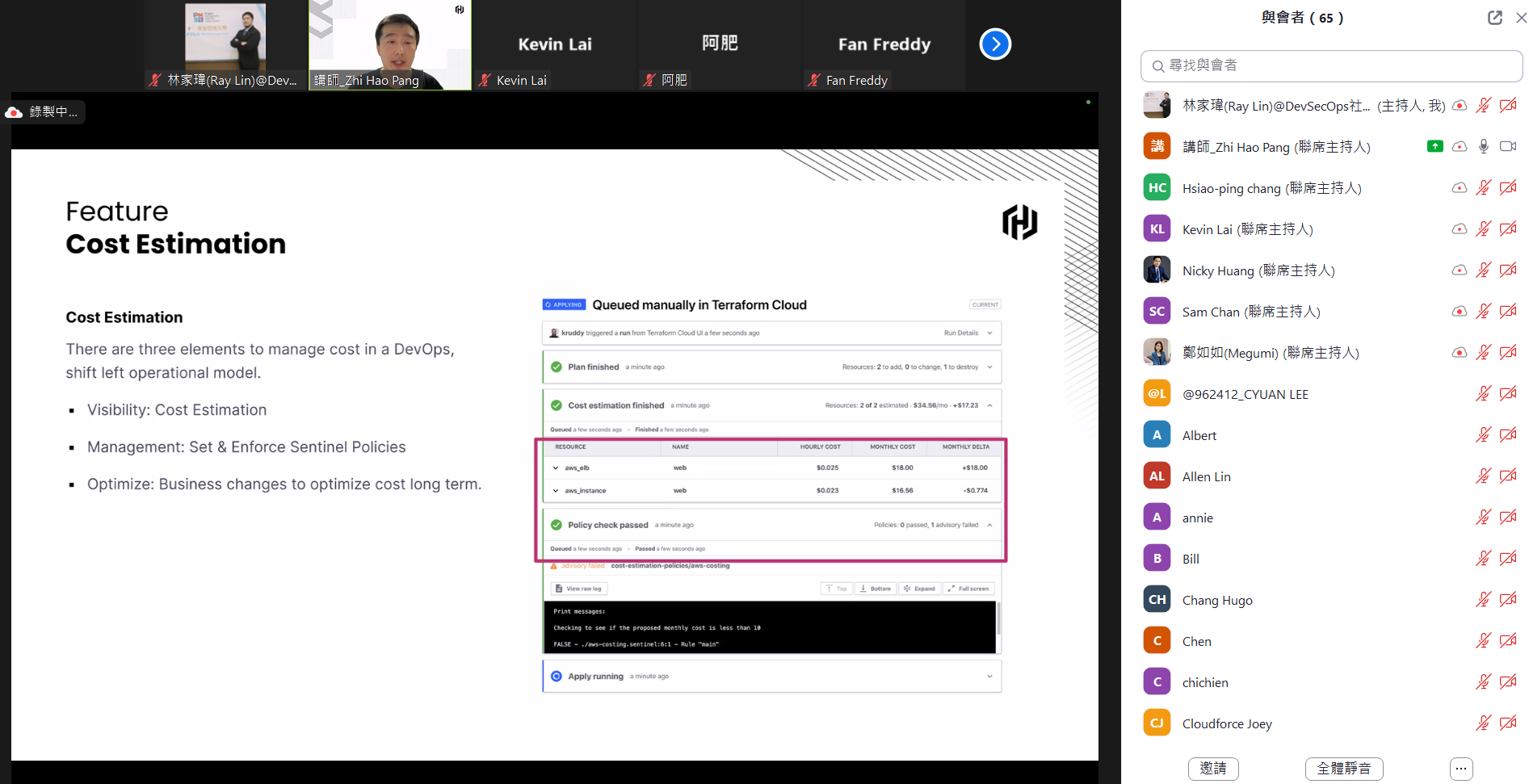Screen dimensions: 1529x784
Task: Expand the Plan finished section
Action: pyautogui.click(x=989, y=367)
